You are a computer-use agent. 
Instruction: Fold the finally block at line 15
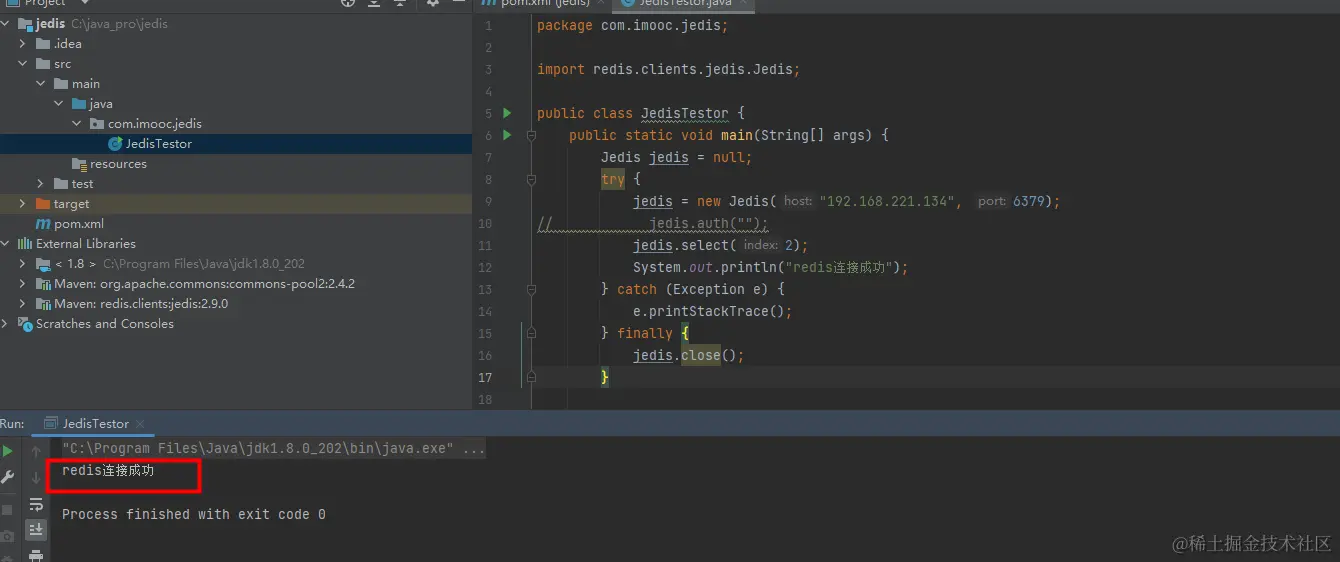[531, 333]
